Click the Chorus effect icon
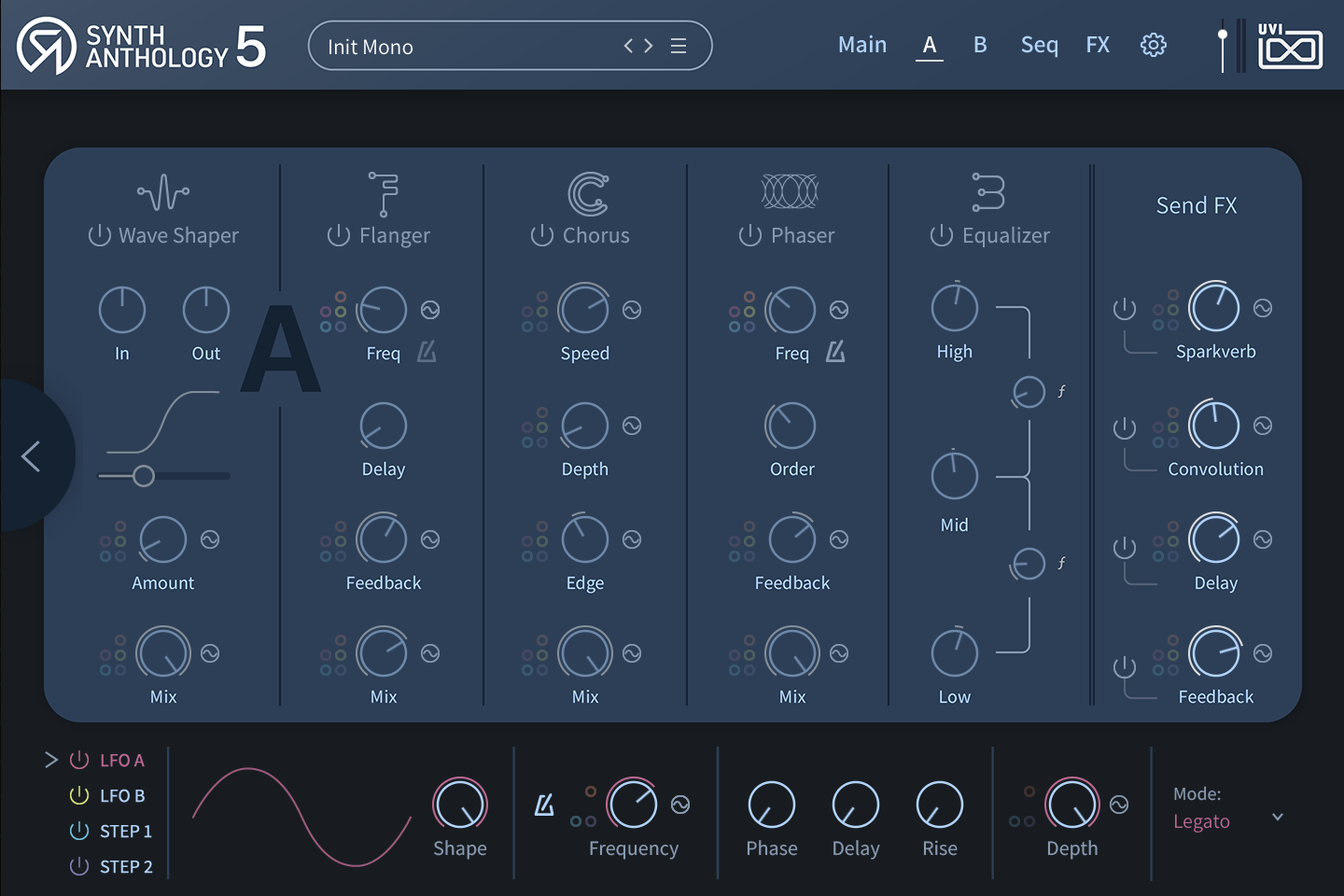The width and height of the screenshot is (1344, 896). [x=588, y=193]
